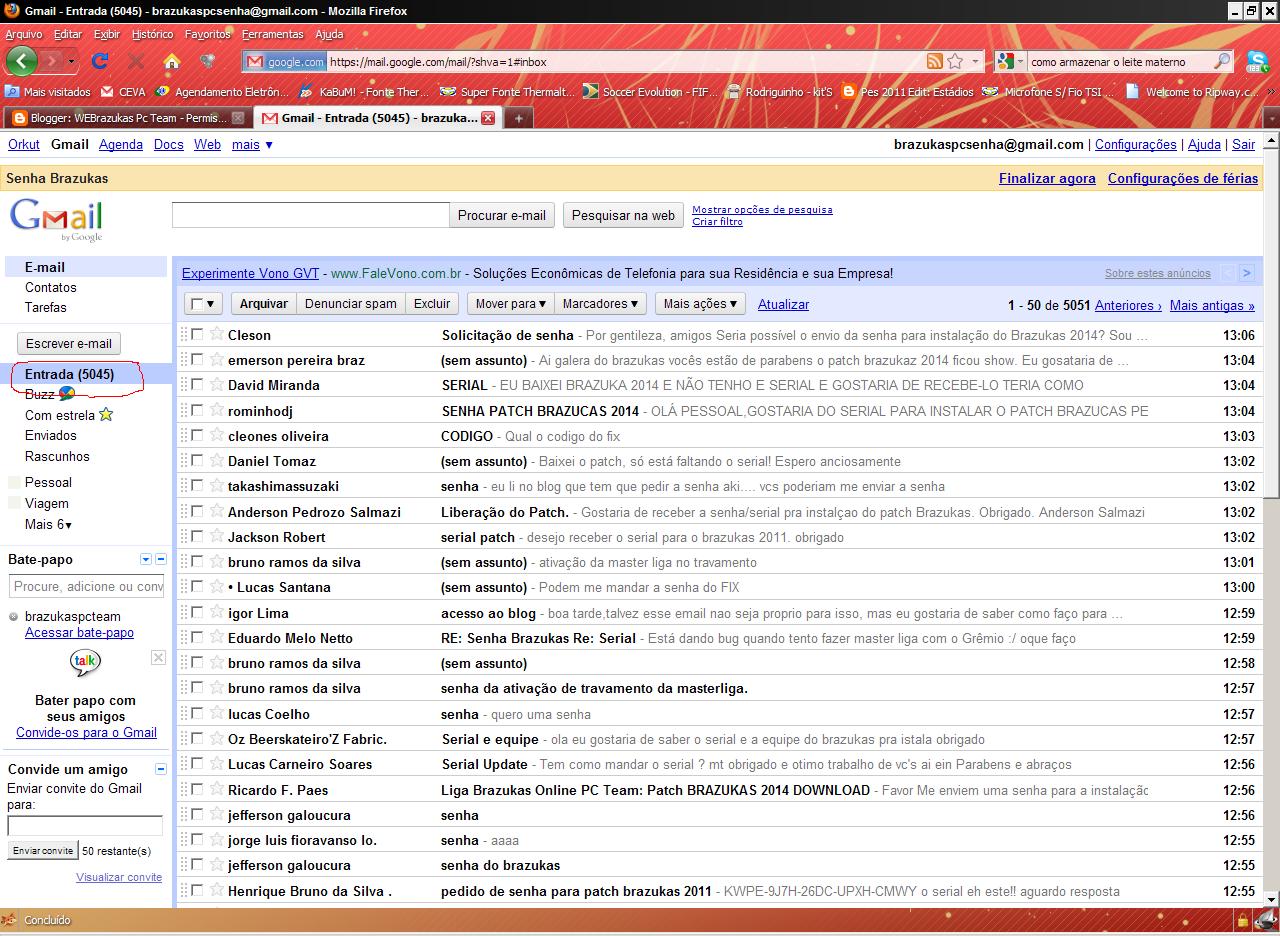Click the search magnifier in Firefox search box
This screenshot has height=936, width=1280.
1222,61
